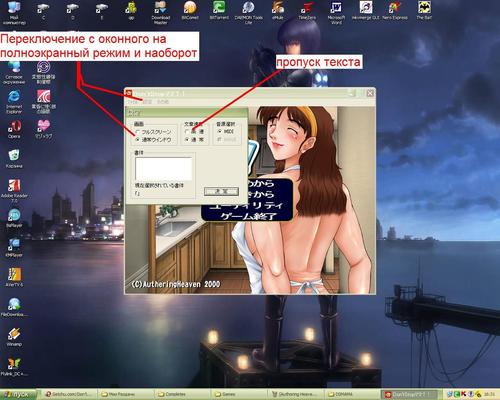Open The Bat! mail client icon
This screenshot has width=500, height=400.
(424, 11)
